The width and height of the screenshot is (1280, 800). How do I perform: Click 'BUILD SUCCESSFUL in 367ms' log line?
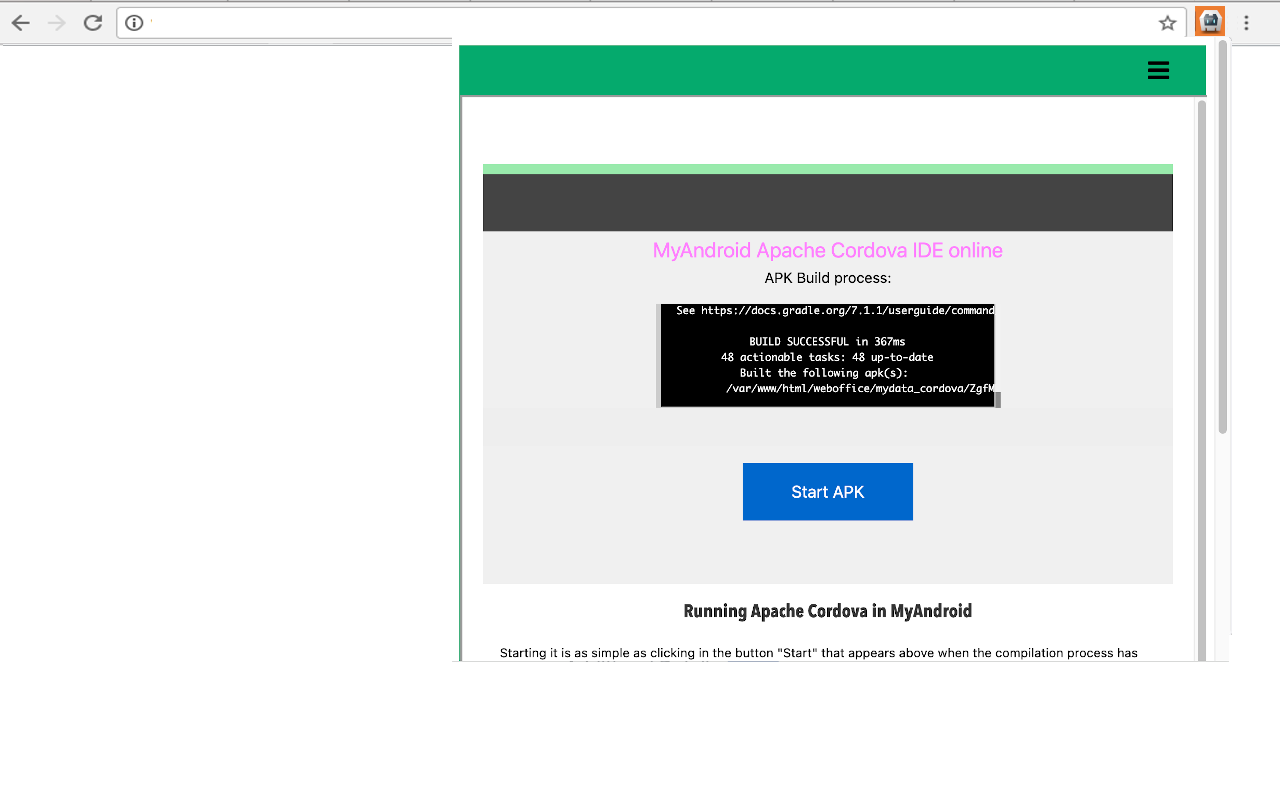827,342
